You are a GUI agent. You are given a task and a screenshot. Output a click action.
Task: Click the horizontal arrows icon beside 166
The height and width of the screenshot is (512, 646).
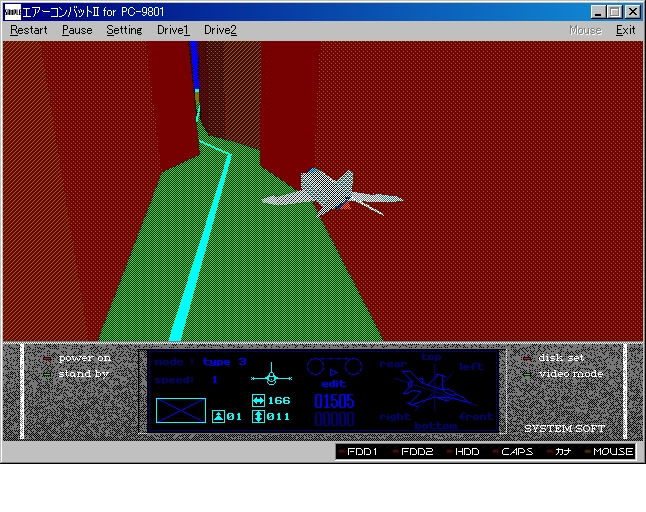point(258,400)
